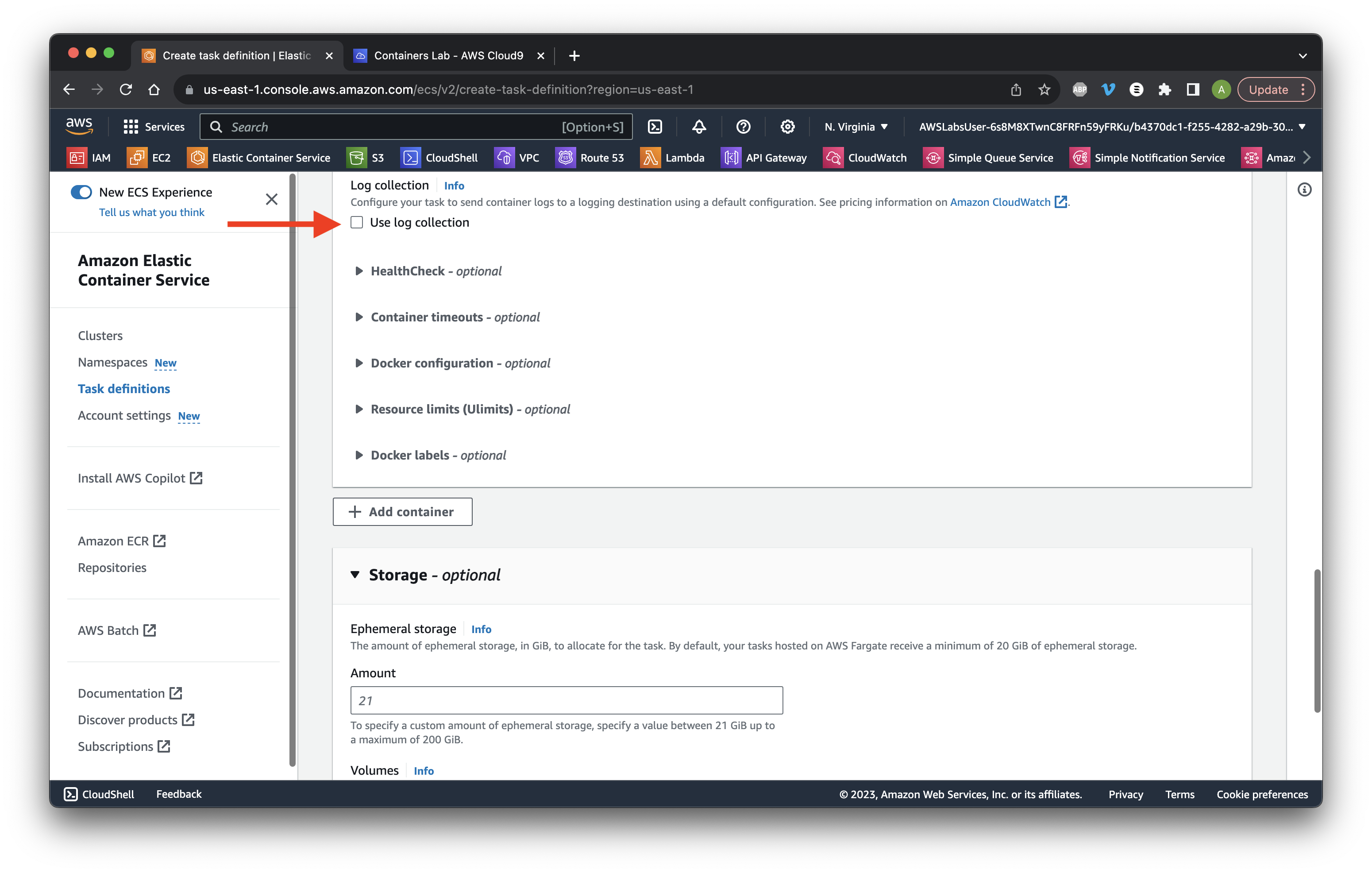Click the Amazon ECR external link
The height and width of the screenshot is (873, 1372).
coord(122,541)
